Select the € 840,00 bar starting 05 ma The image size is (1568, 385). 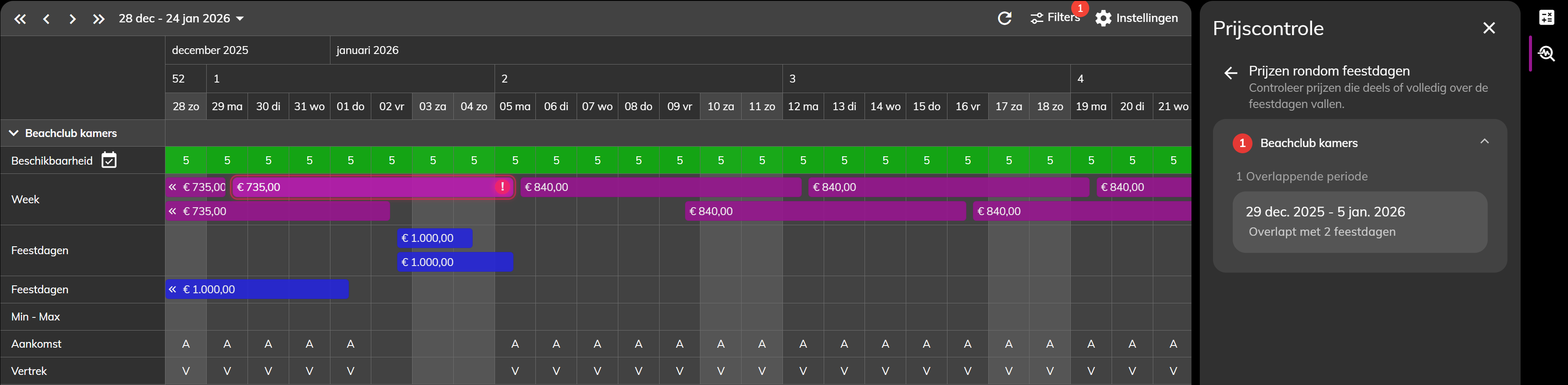point(661,187)
